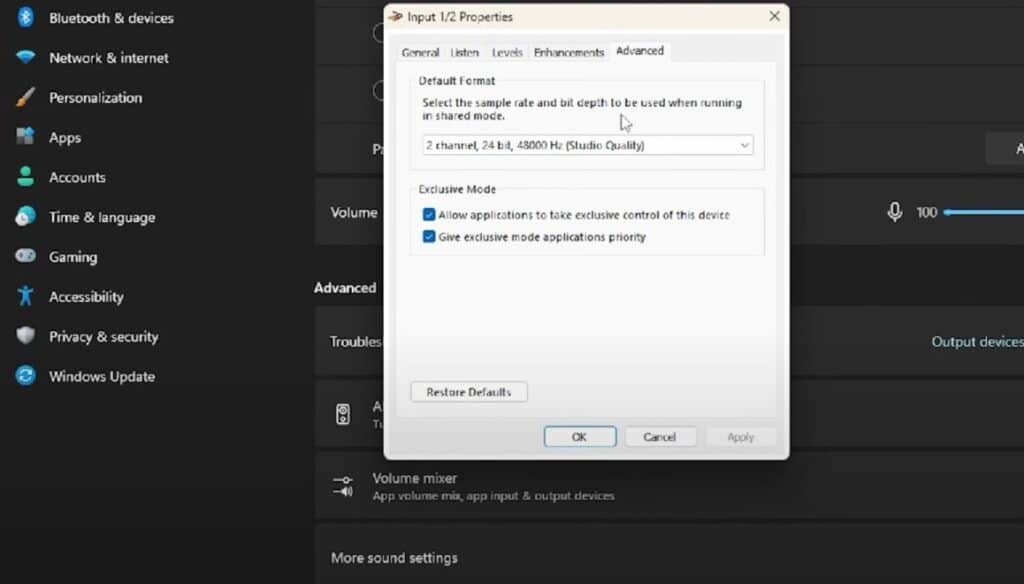Switch to the Listen tab

tap(464, 52)
